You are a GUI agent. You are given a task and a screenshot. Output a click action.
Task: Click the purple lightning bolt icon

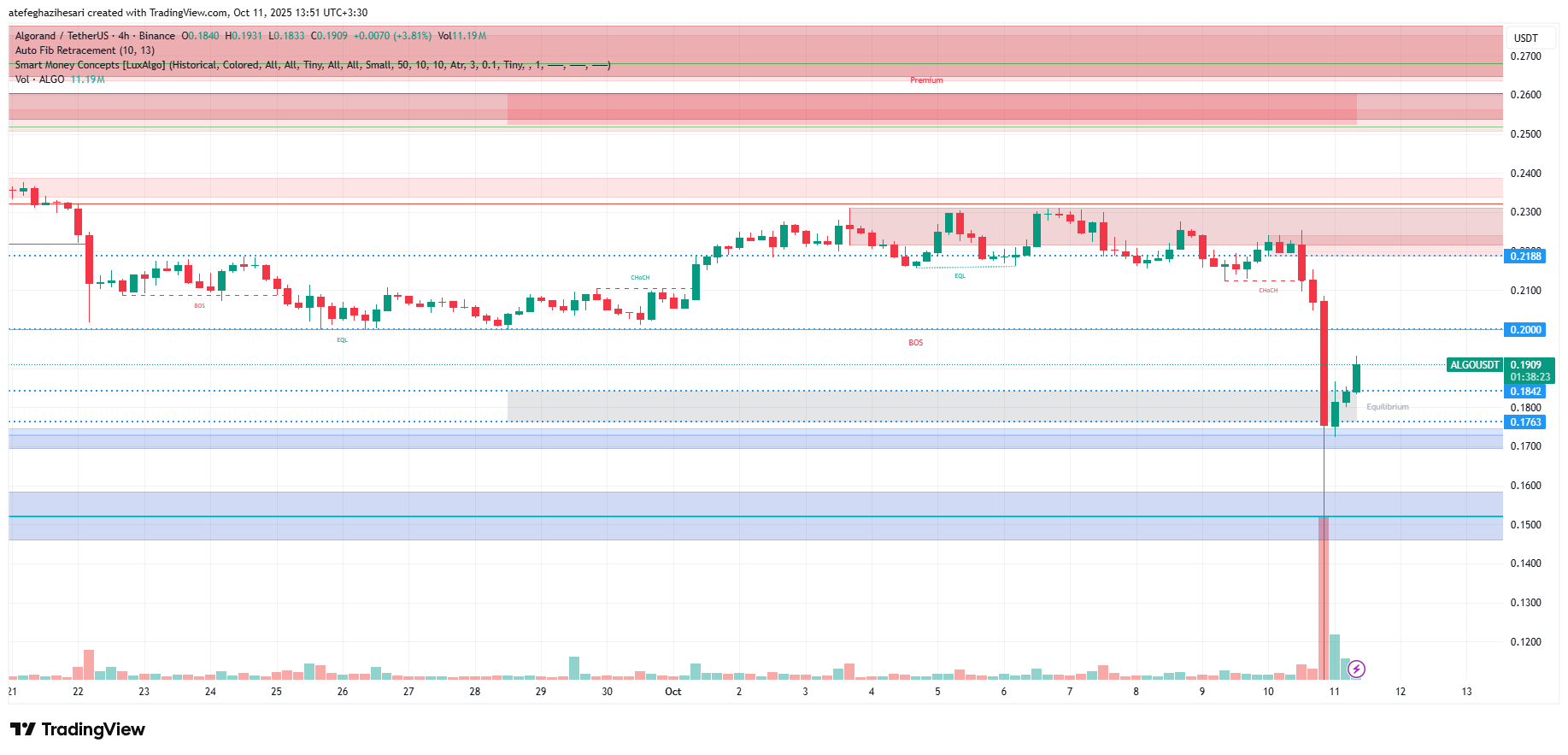1356,669
